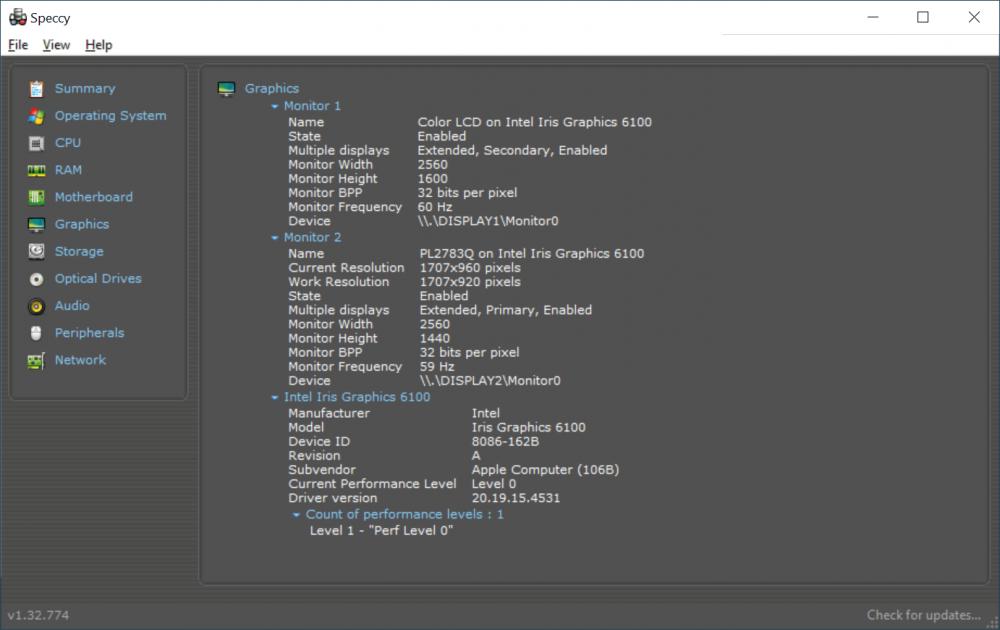Go to Operating System section
Image resolution: width=1000 pixels, height=630 pixels.
110,115
